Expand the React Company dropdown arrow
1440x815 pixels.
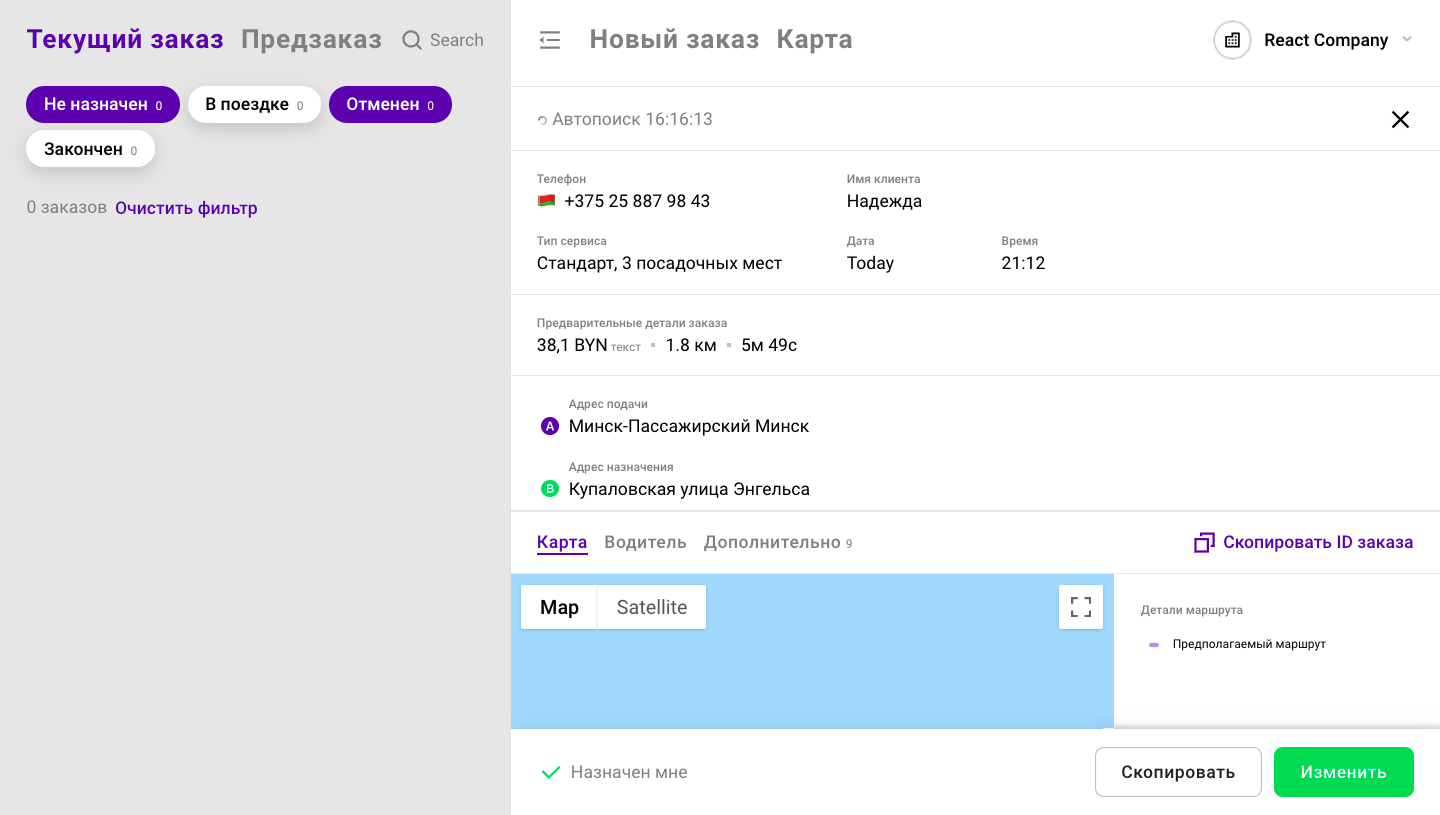point(1407,40)
